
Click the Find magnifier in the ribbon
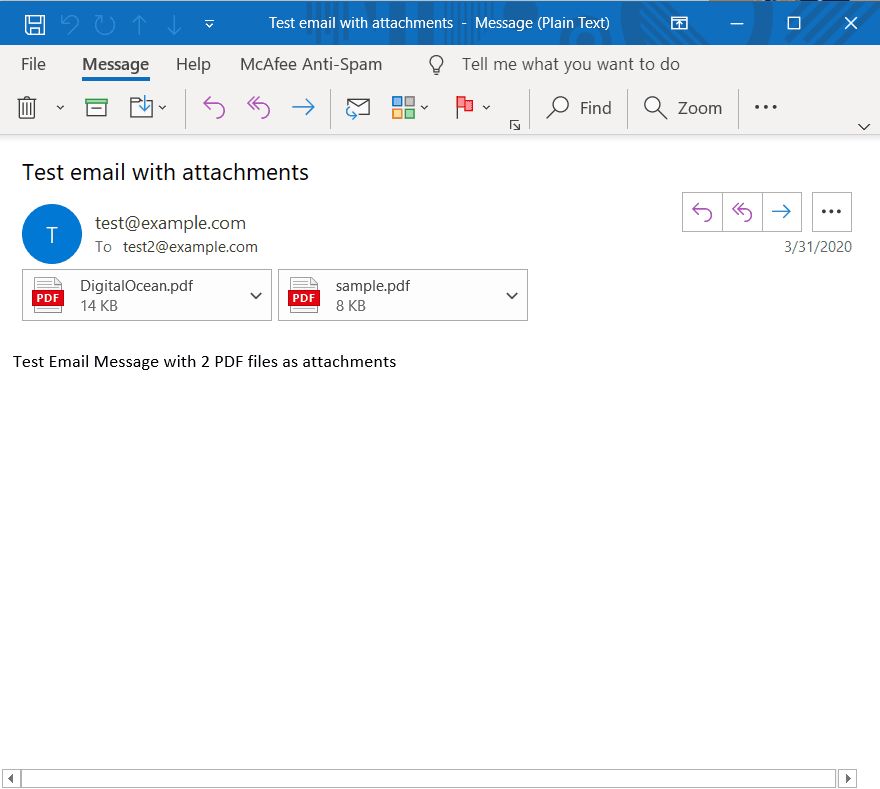(579, 107)
